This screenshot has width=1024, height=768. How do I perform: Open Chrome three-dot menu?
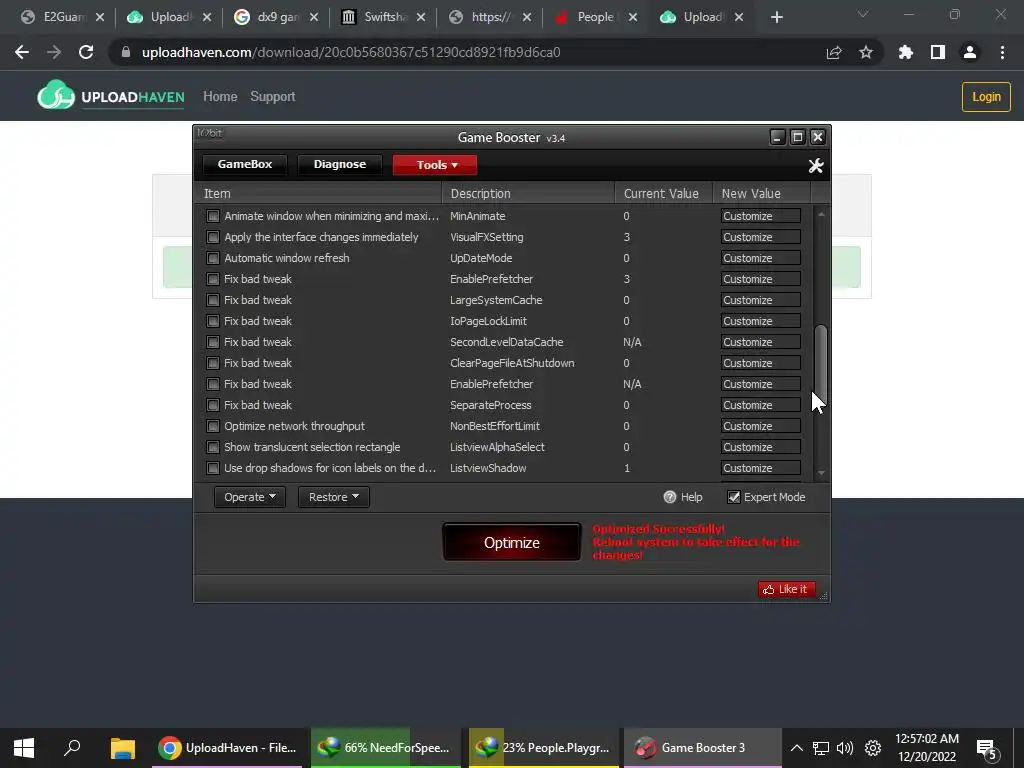[1002, 52]
